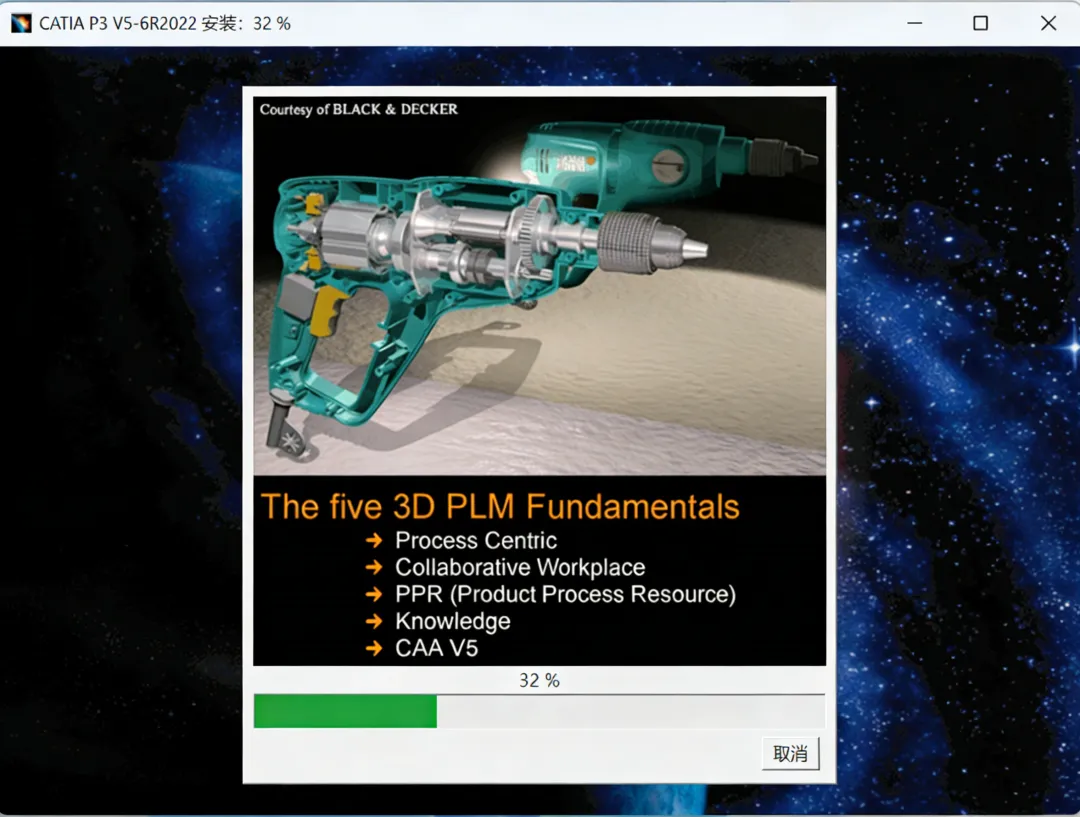Close the CATIA installer window
Screen dimensions: 1080x817
1048,23
